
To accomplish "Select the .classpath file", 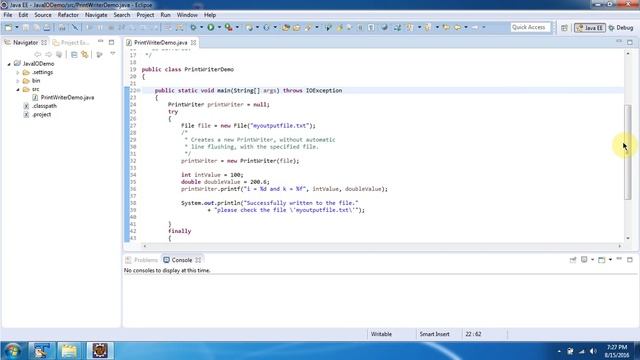I will point(44,106).
